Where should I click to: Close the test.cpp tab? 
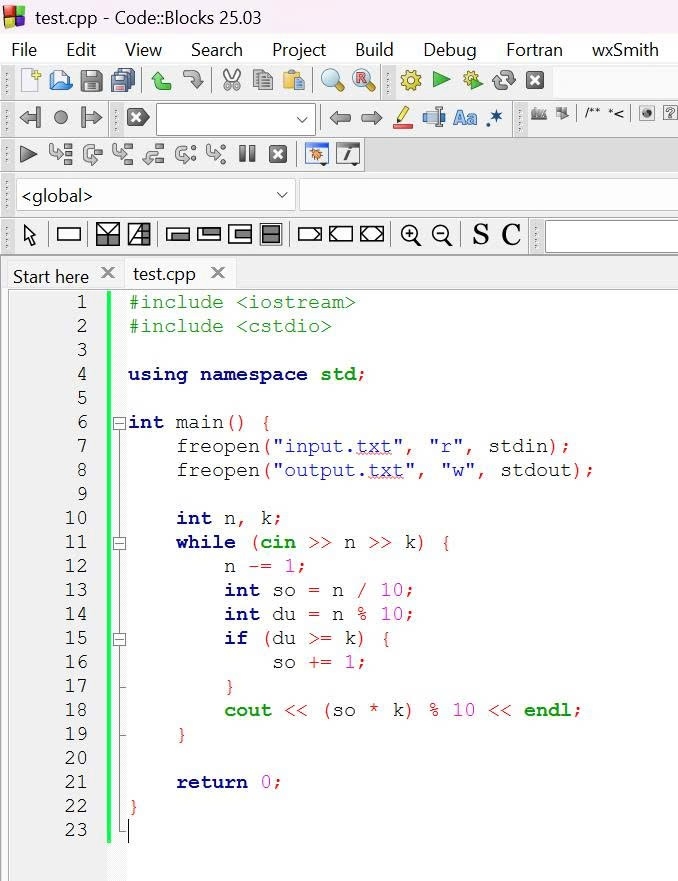click(218, 273)
